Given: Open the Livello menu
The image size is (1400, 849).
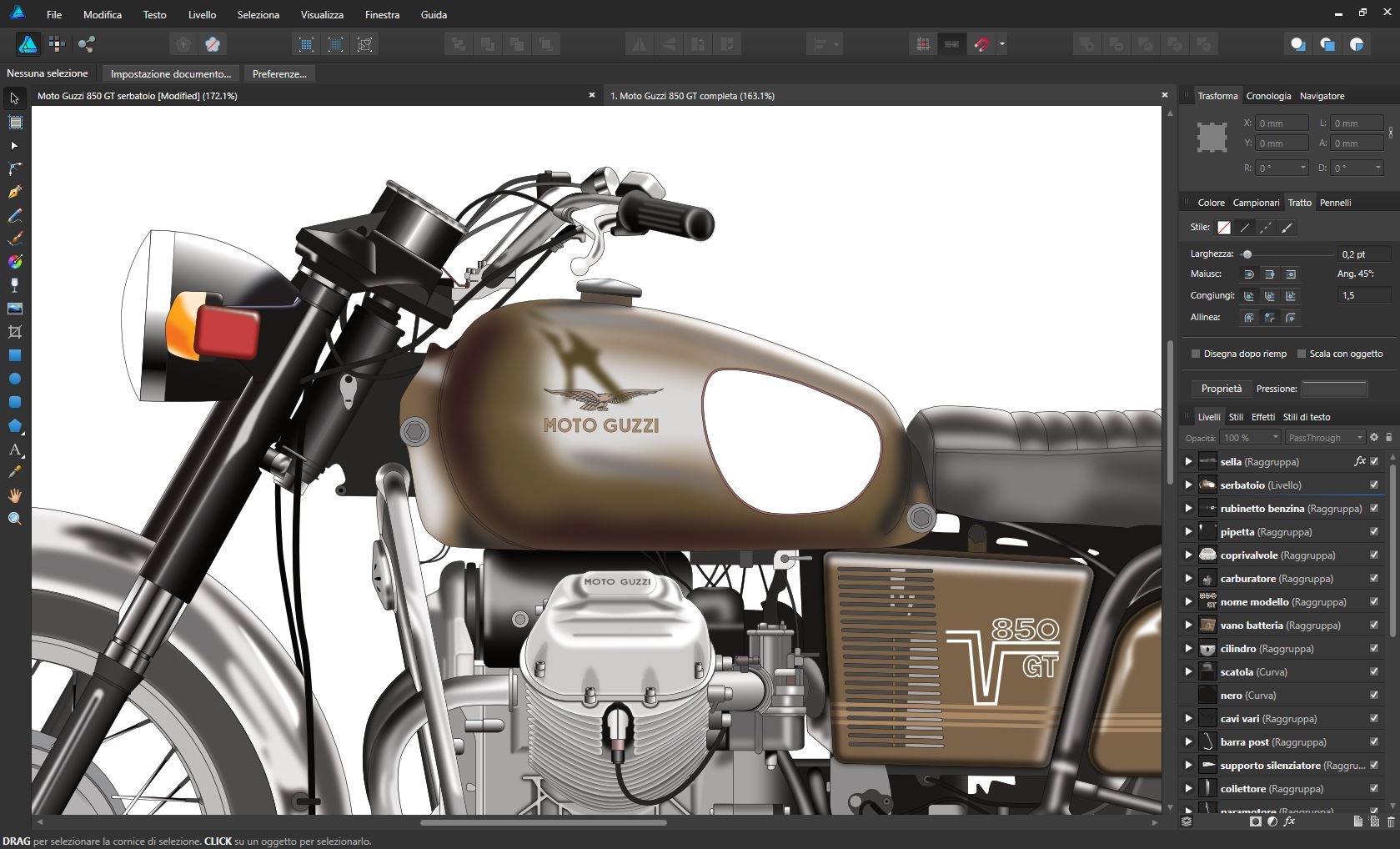Looking at the screenshot, I should tap(202, 14).
